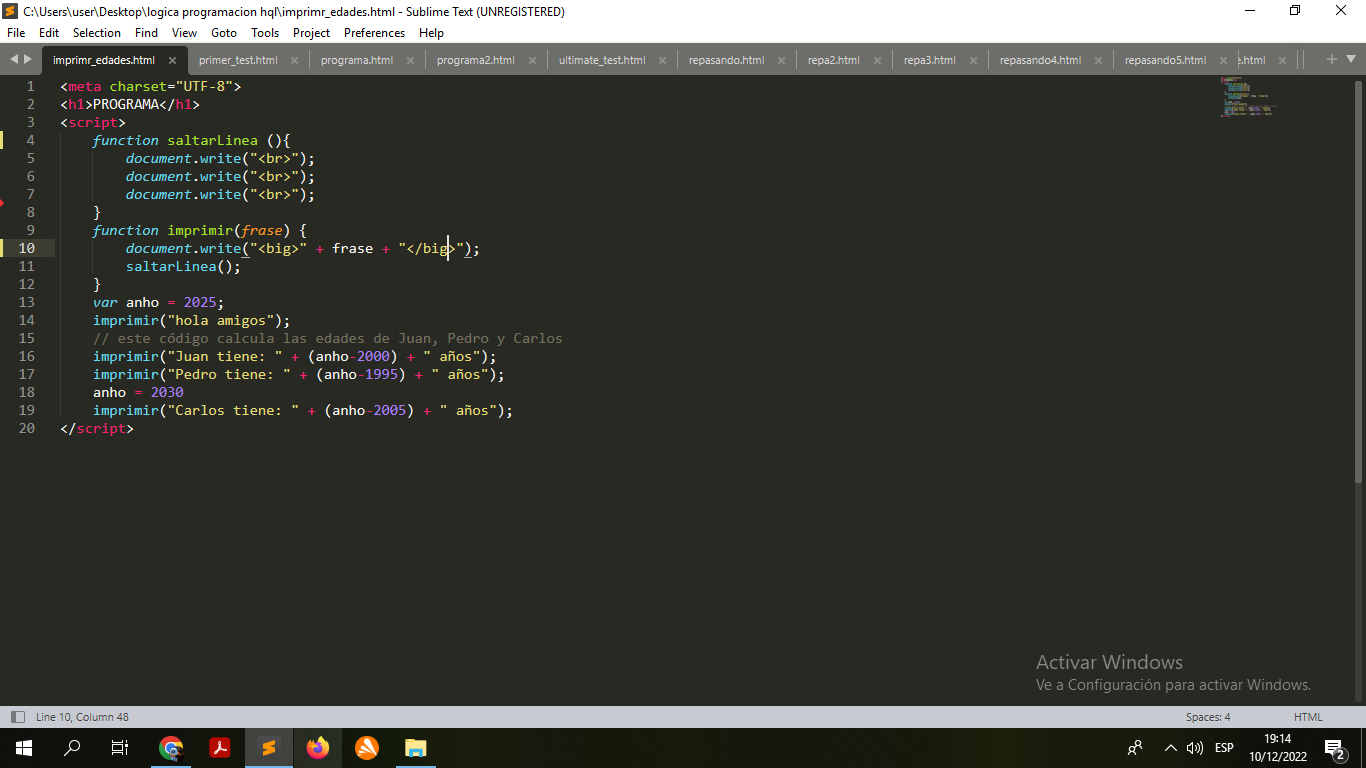This screenshot has height=768, width=1366.
Task: Open the Tools menu
Action: [265, 33]
